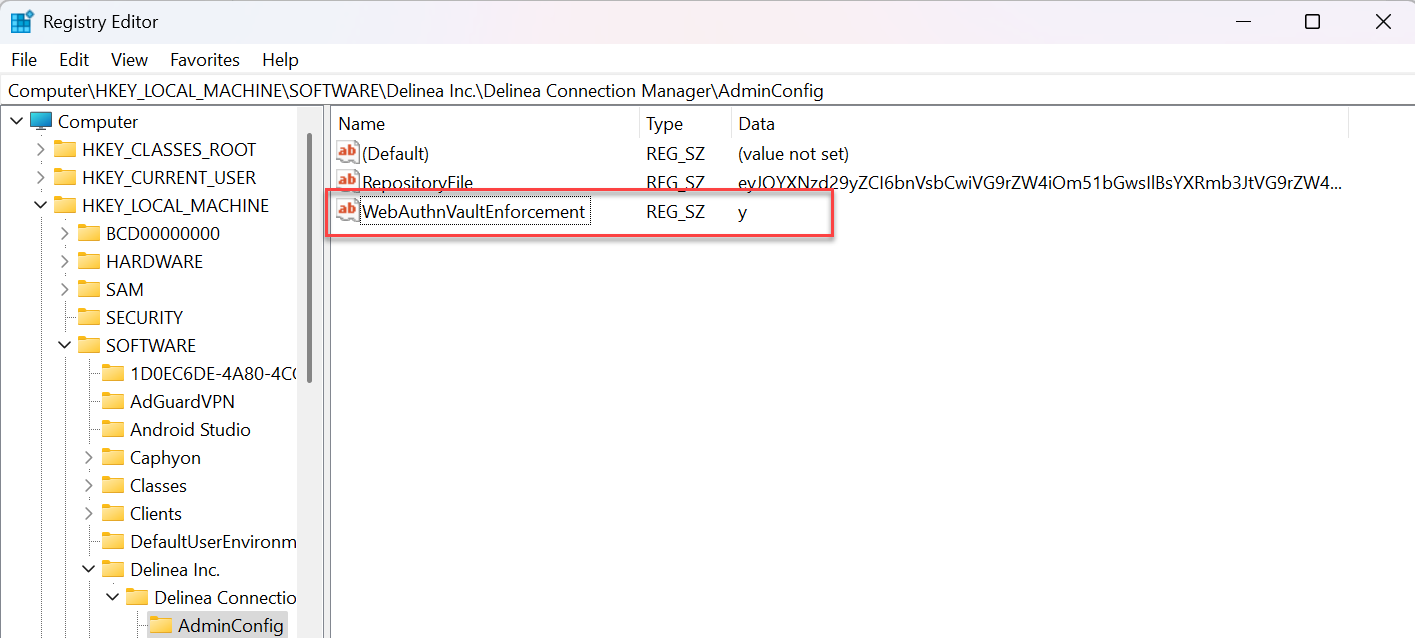
Task: Click the registry path address bar
Action: [x=700, y=91]
